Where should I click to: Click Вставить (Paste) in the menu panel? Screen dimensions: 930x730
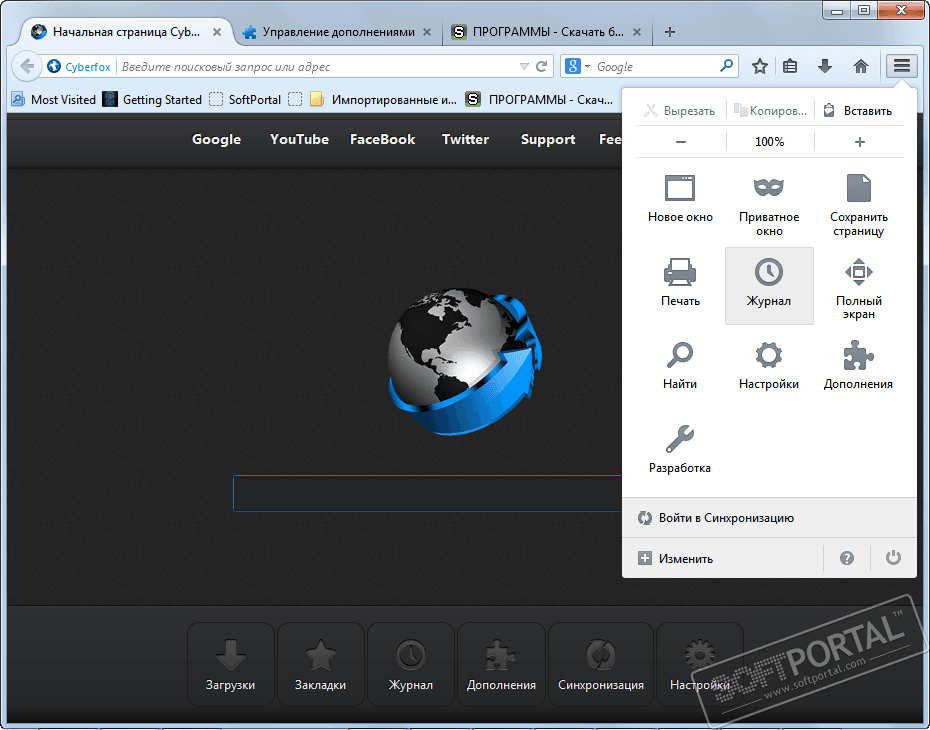[859, 110]
